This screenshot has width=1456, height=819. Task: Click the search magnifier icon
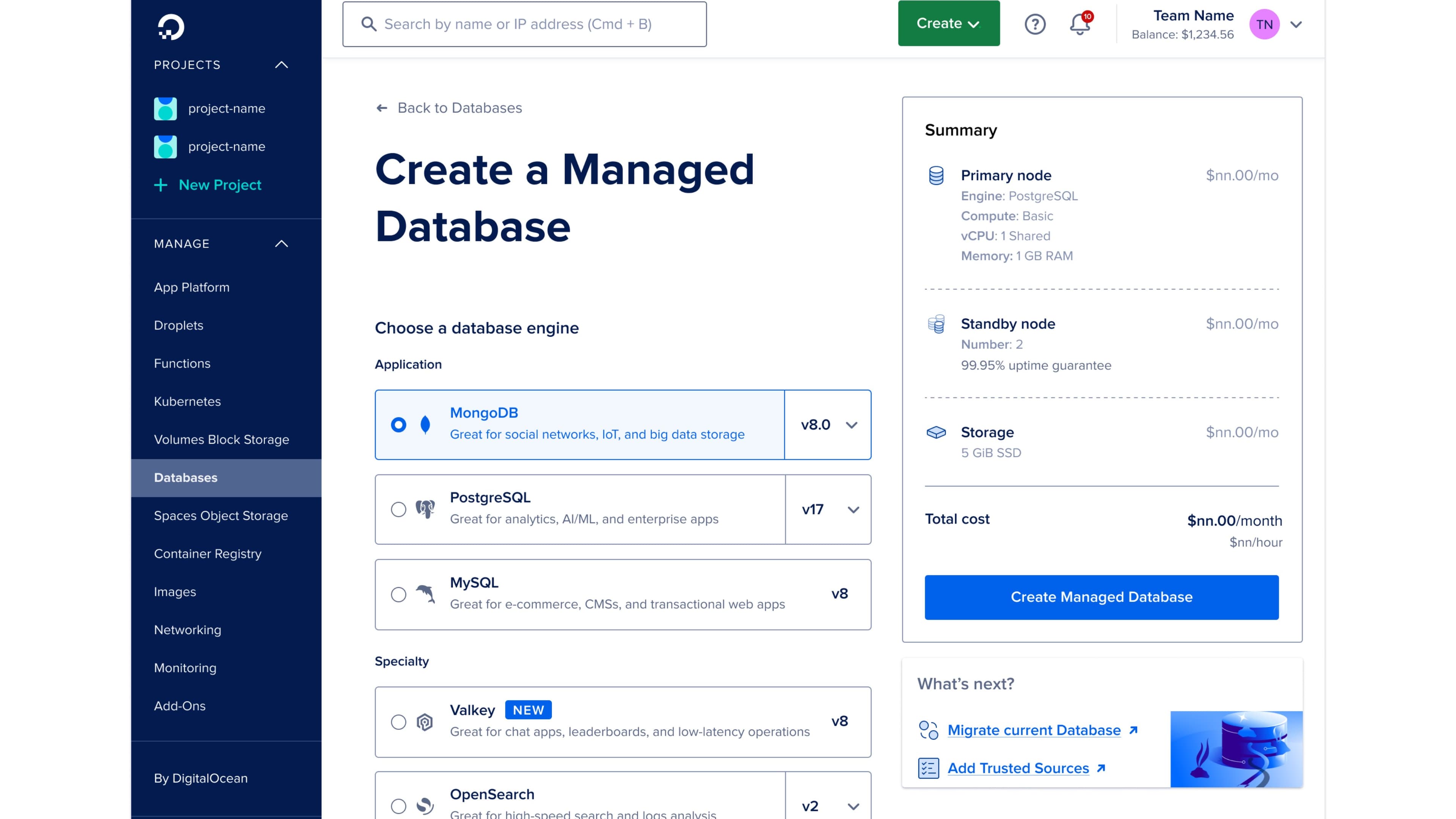tap(369, 24)
